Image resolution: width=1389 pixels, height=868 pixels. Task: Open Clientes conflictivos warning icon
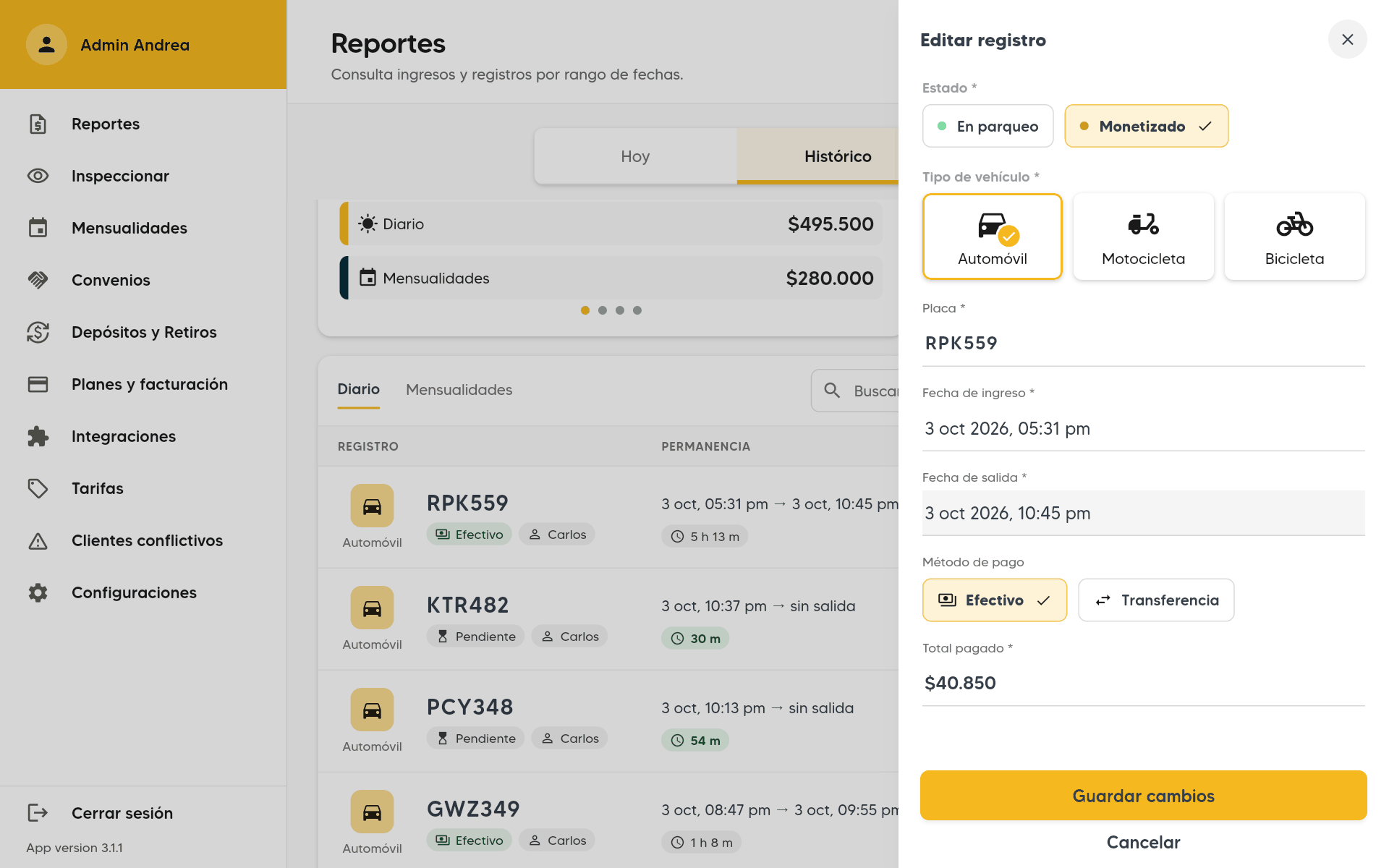(x=38, y=540)
